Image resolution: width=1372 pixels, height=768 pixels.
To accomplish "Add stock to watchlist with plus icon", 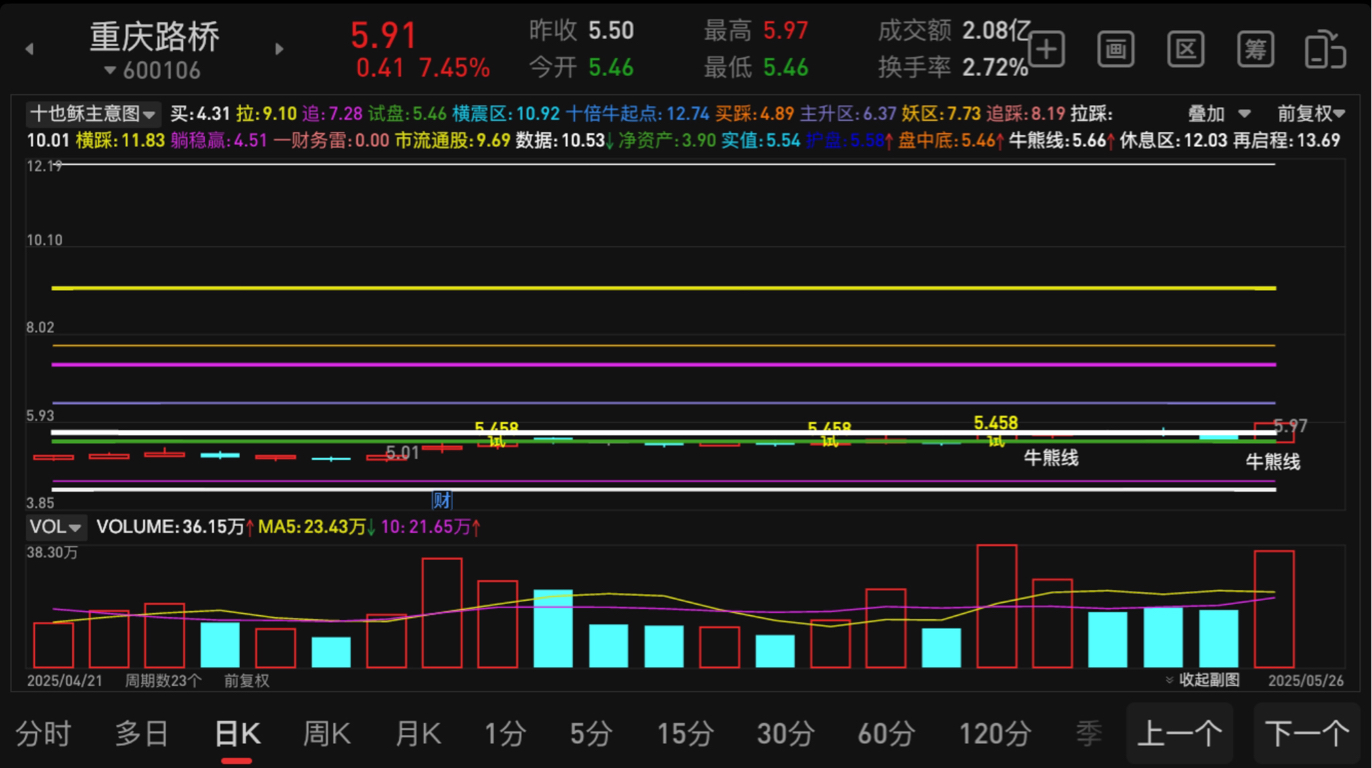I will (1047, 49).
